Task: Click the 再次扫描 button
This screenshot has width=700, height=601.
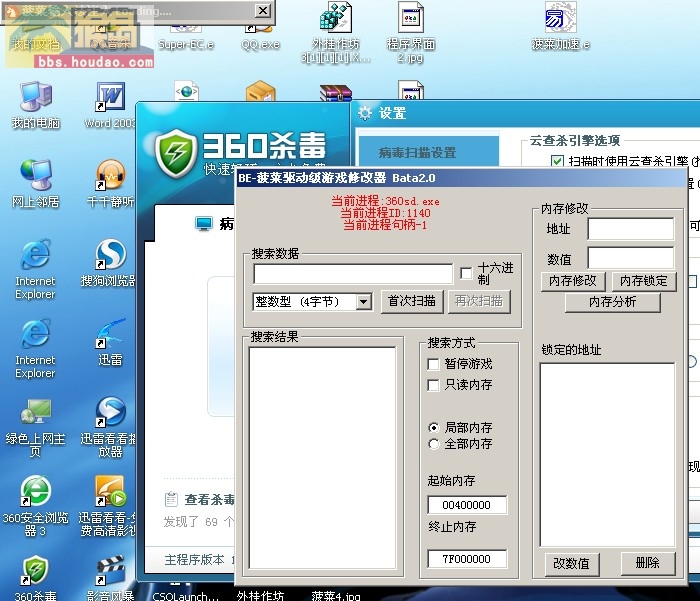Action: pyautogui.click(x=479, y=301)
